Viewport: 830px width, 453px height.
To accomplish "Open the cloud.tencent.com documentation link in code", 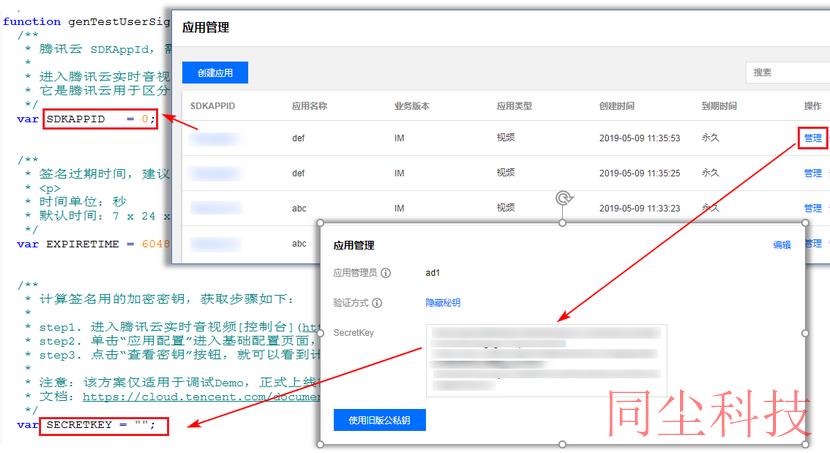I will coord(201,396).
